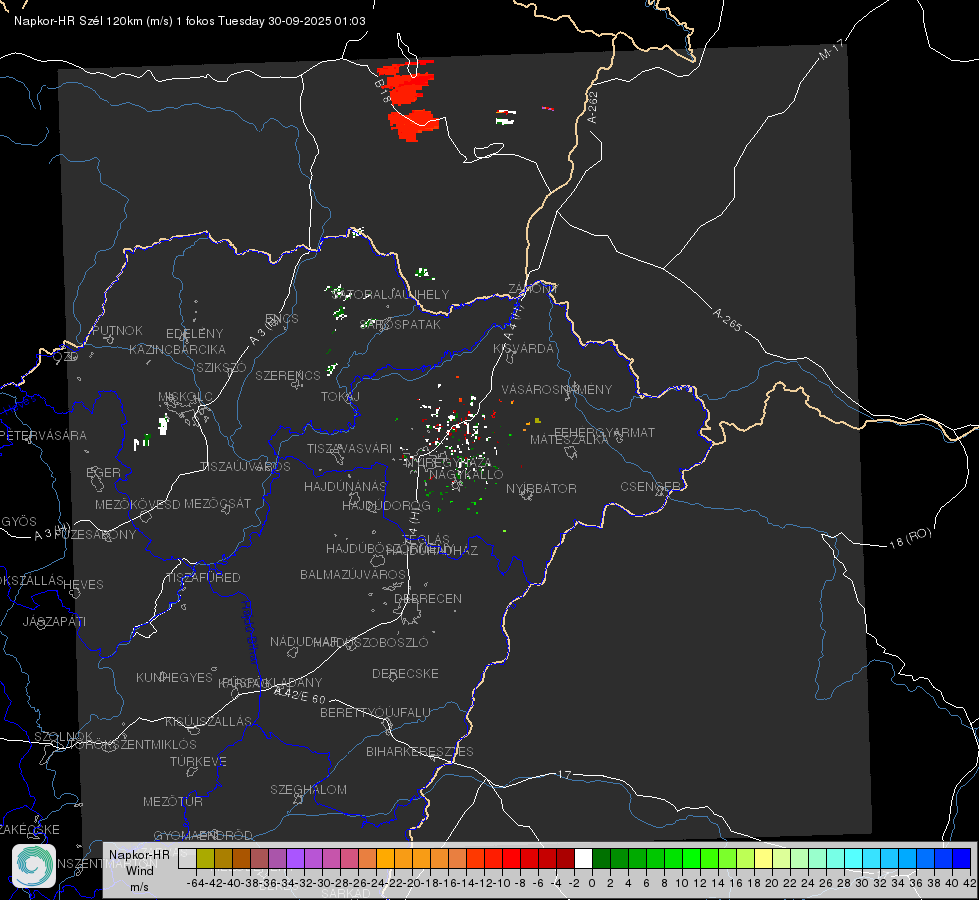Click the M-17 road label
Screen dimensions: 979x900
(x=832, y=50)
